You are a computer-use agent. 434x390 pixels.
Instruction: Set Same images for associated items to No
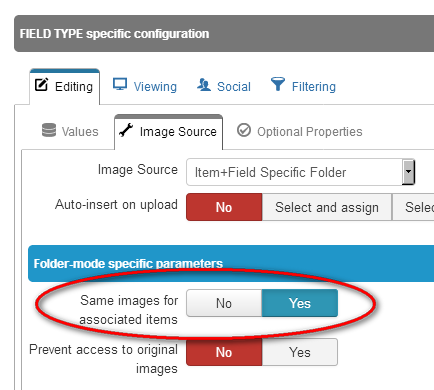(x=224, y=303)
